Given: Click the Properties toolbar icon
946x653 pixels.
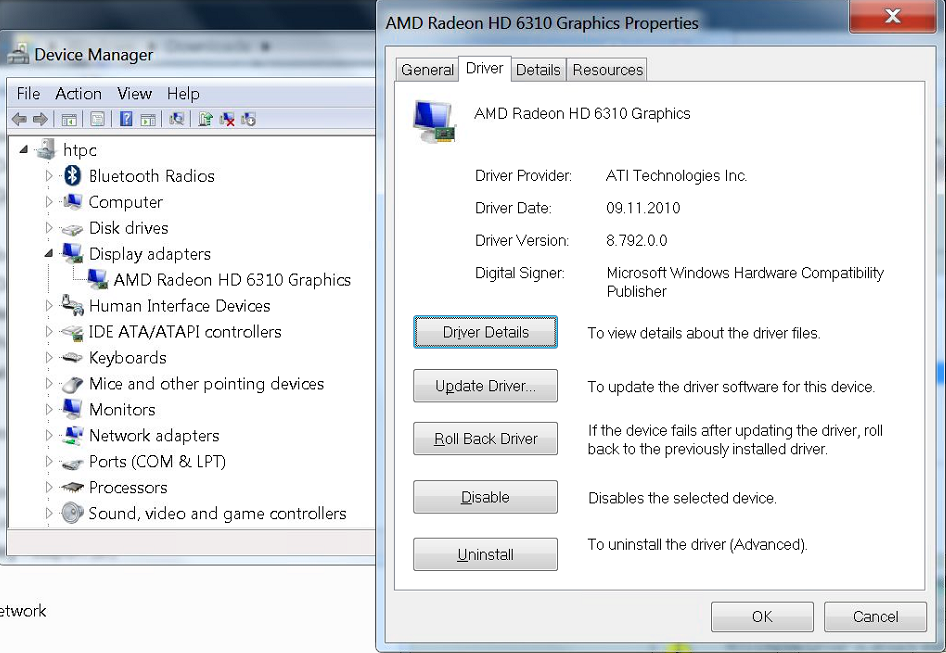Looking at the screenshot, I should point(97,119).
